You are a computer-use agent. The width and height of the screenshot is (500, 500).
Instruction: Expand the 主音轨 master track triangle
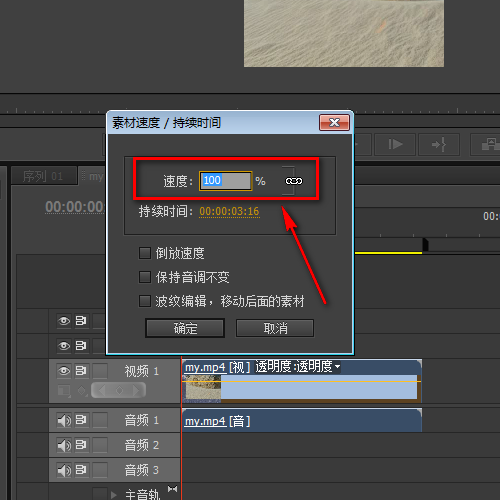click(114, 495)
